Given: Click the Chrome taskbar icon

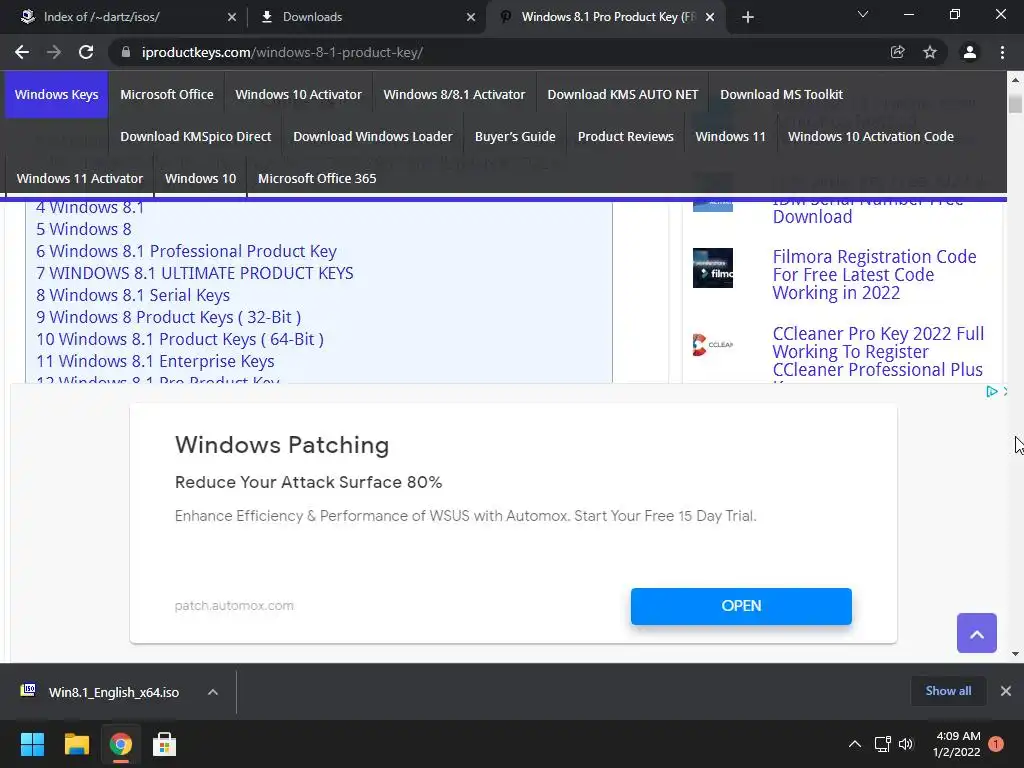Looking at the screenshot, I should click(121, 744).
